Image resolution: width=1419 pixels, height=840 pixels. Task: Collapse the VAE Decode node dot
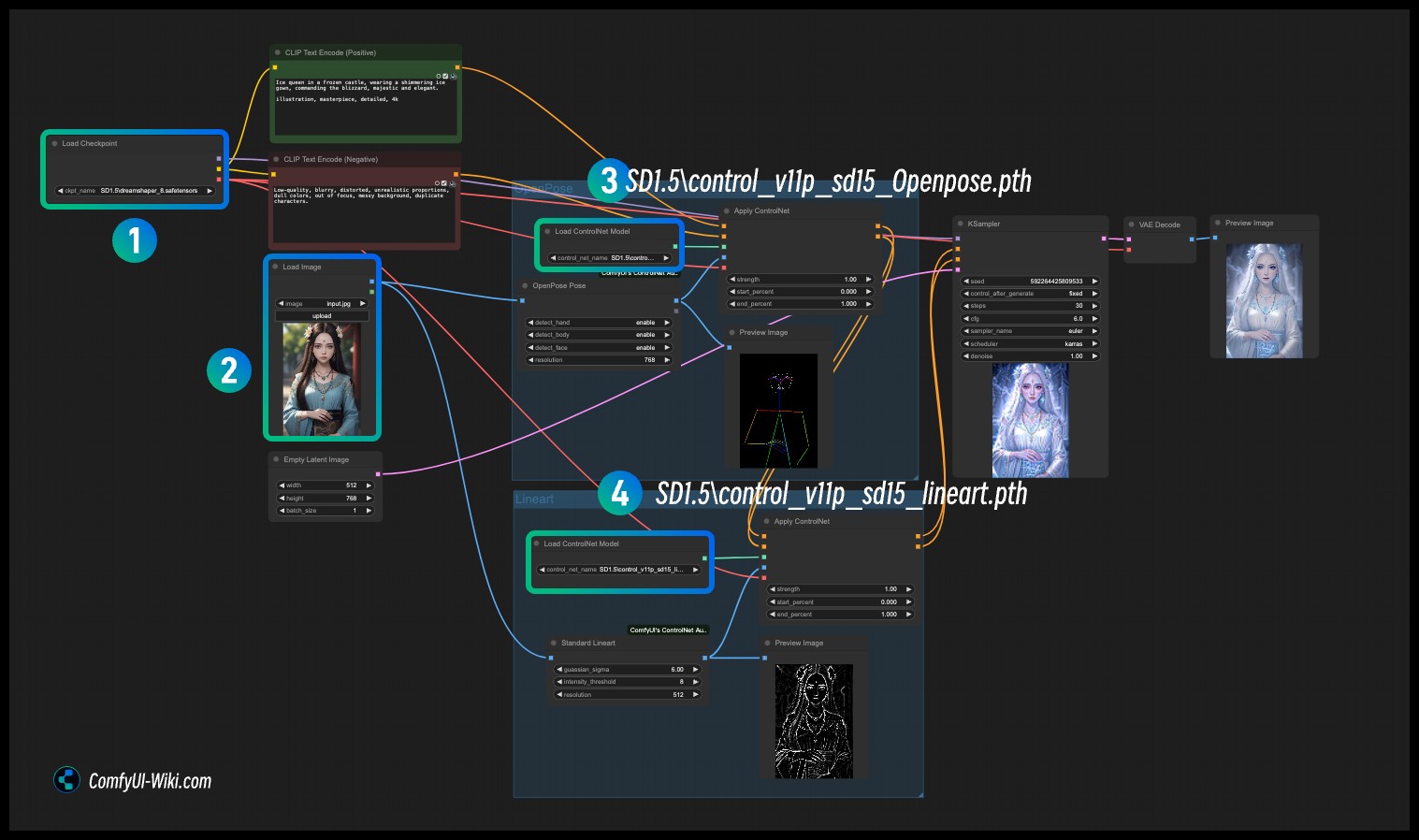1132,224
